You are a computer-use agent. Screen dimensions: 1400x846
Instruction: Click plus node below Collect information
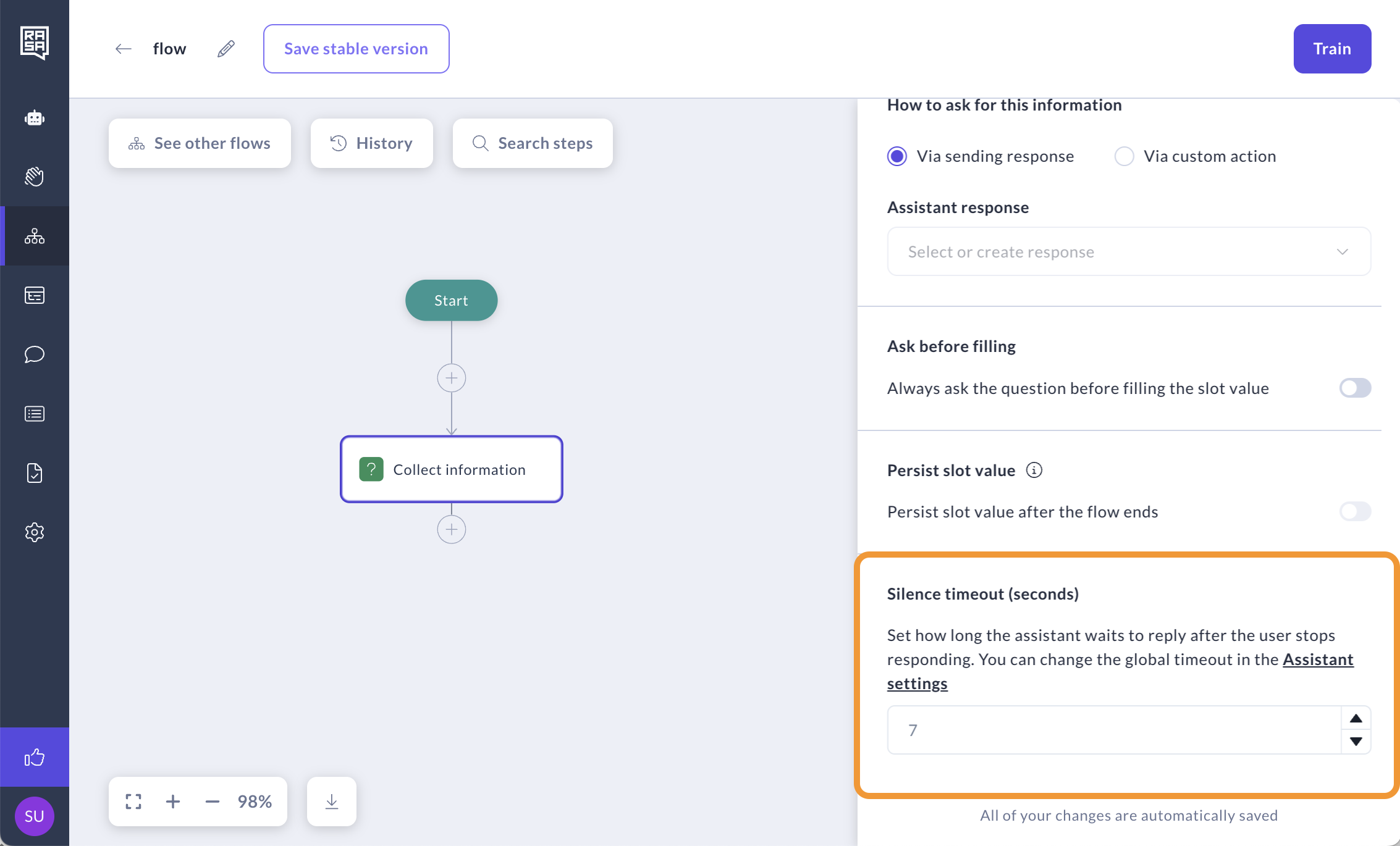click(x=452, y=530)
